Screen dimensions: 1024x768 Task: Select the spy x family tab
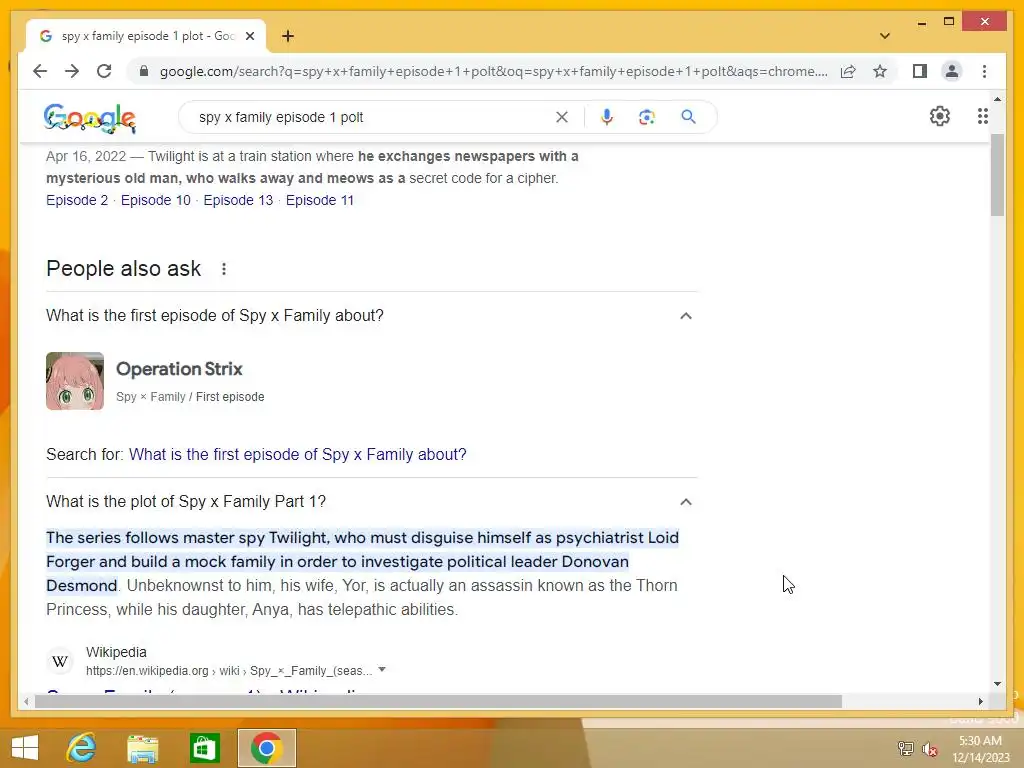(147, 36)
